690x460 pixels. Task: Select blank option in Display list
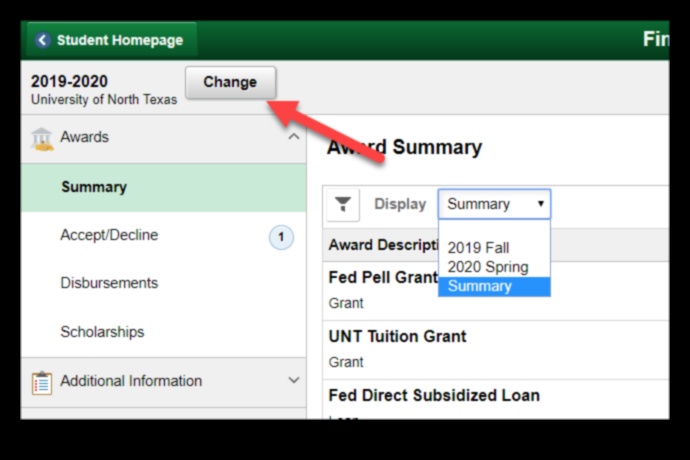pos(494,230)
